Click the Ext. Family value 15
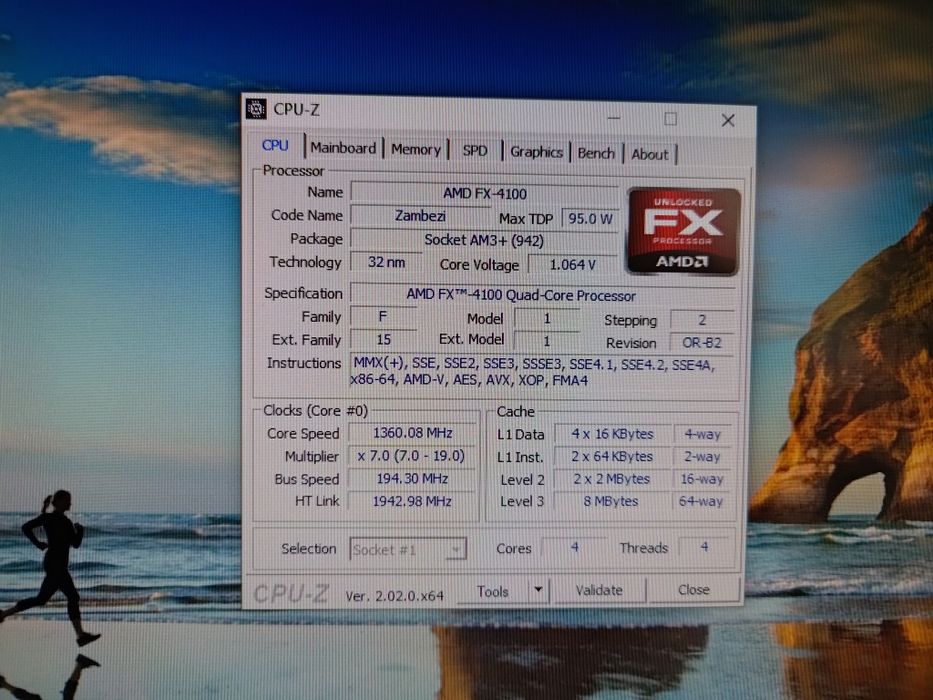 (x=383, y=339)
